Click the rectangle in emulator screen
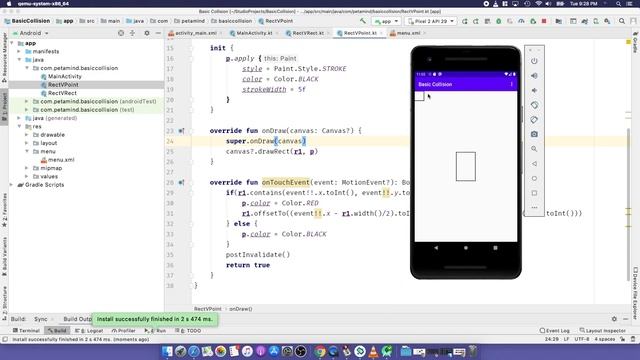Screen dimensions: 640x360 (x=466, y=167)
